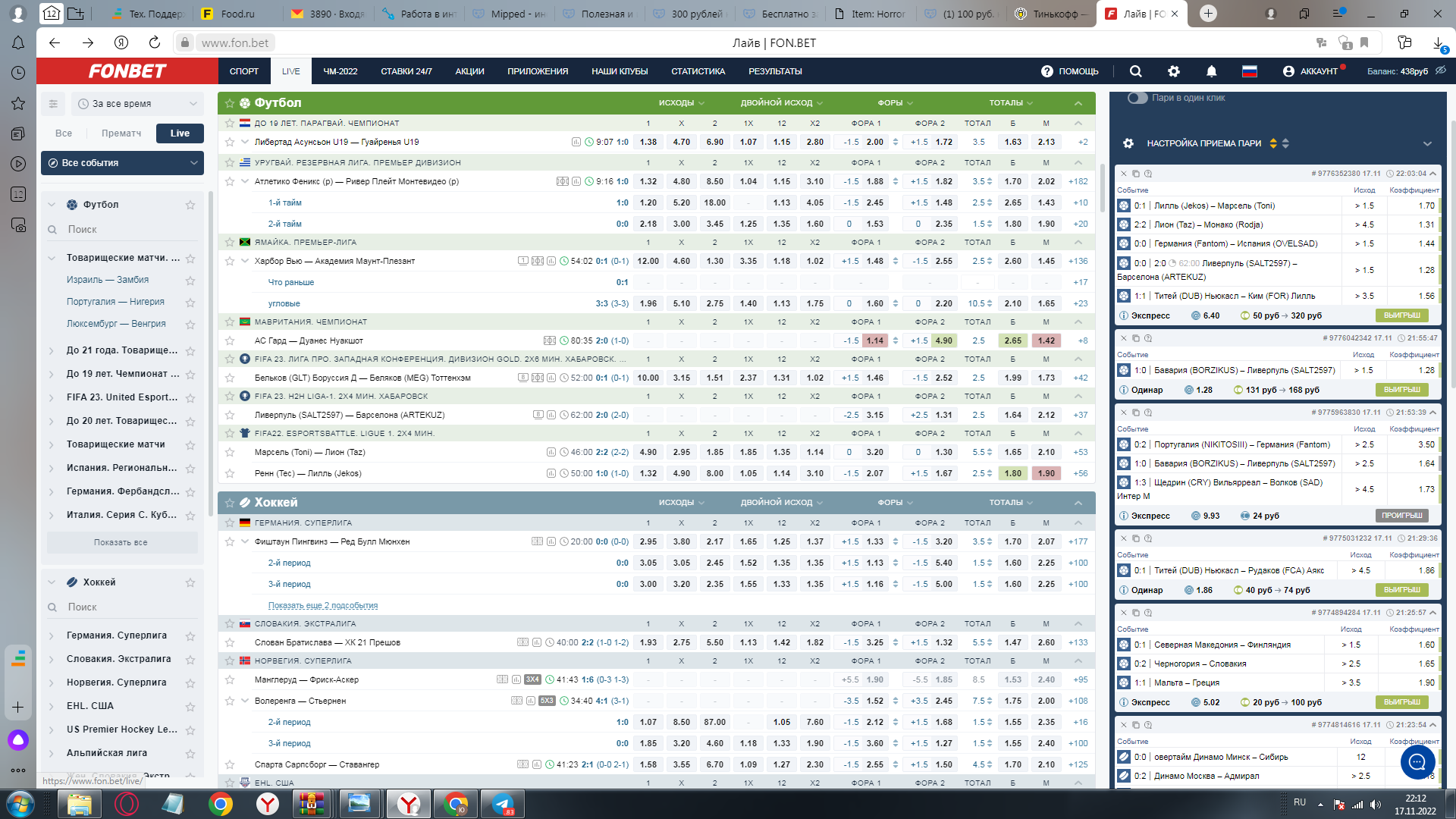
Task: Favorite Португалия — Нигерия in the sidebar
Action: [190, 303]
